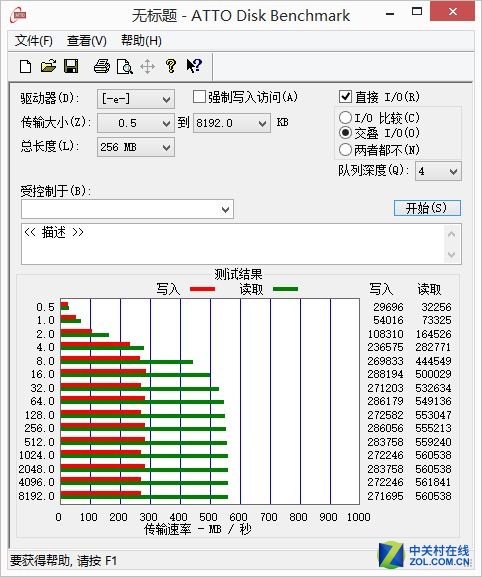The height and width of the screenshot is (577, 482).
Task: Toggle 直接 I/O checkbox
Action: [345, 97]
